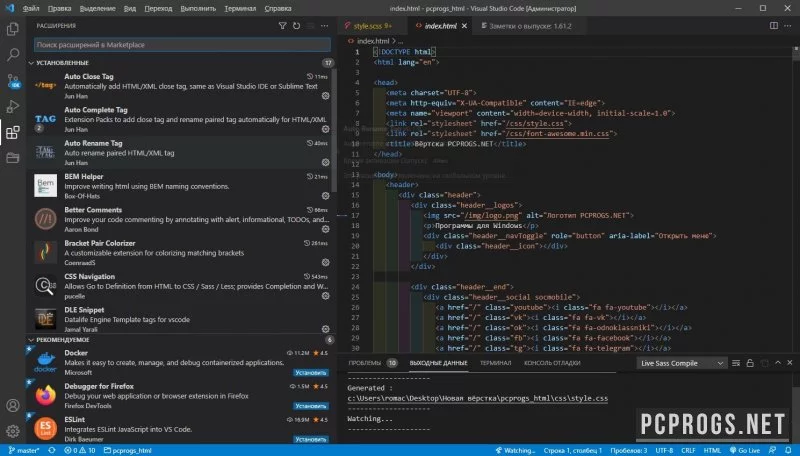800x456 pixels.
Task: Open the Manage gear in activity bar
Action: coord(13,431)
